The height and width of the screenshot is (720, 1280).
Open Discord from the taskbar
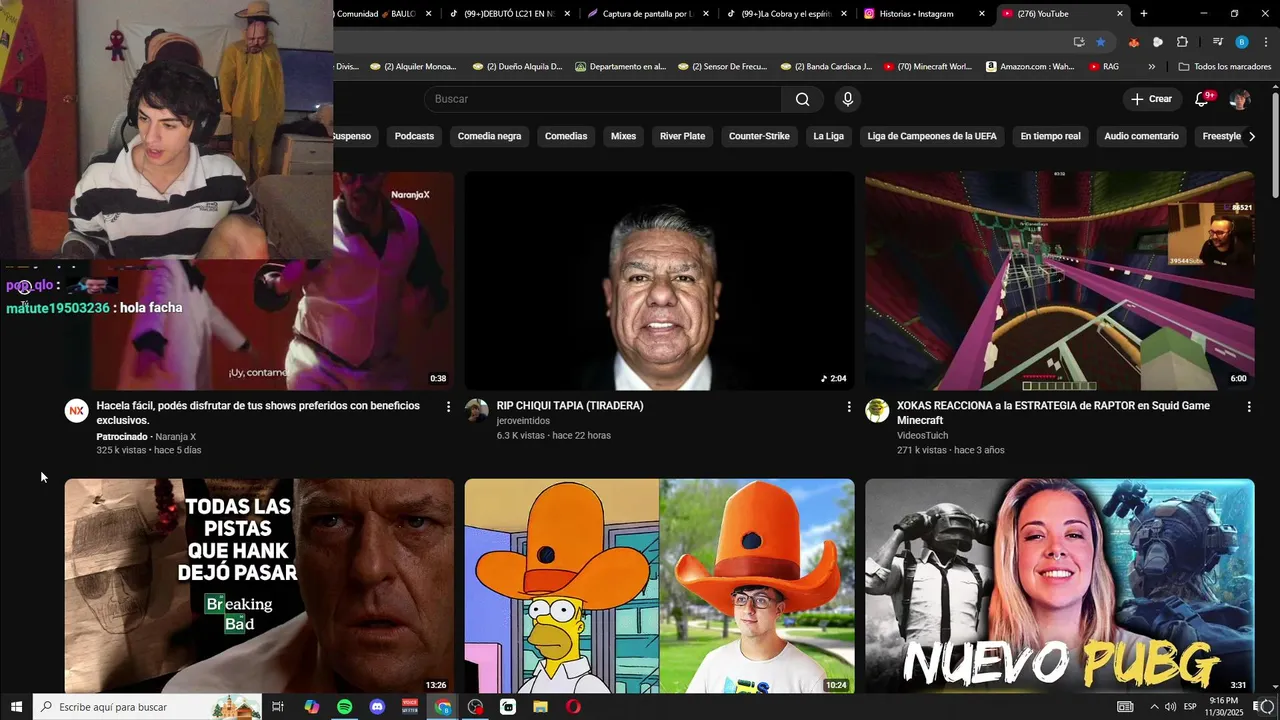point(377,707)
